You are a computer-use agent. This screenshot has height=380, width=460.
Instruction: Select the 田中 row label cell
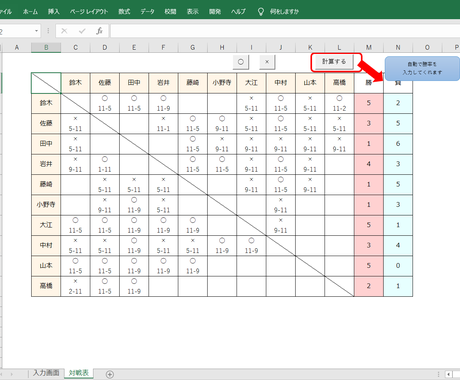pos(46,144)
